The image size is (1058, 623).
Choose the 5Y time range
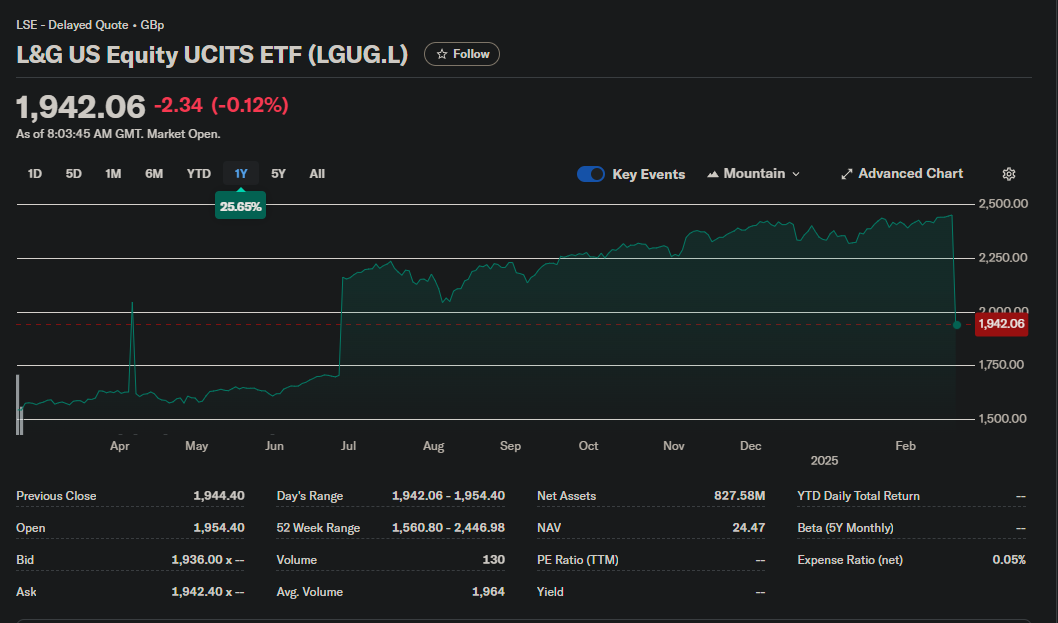click(x=279, y=174)
